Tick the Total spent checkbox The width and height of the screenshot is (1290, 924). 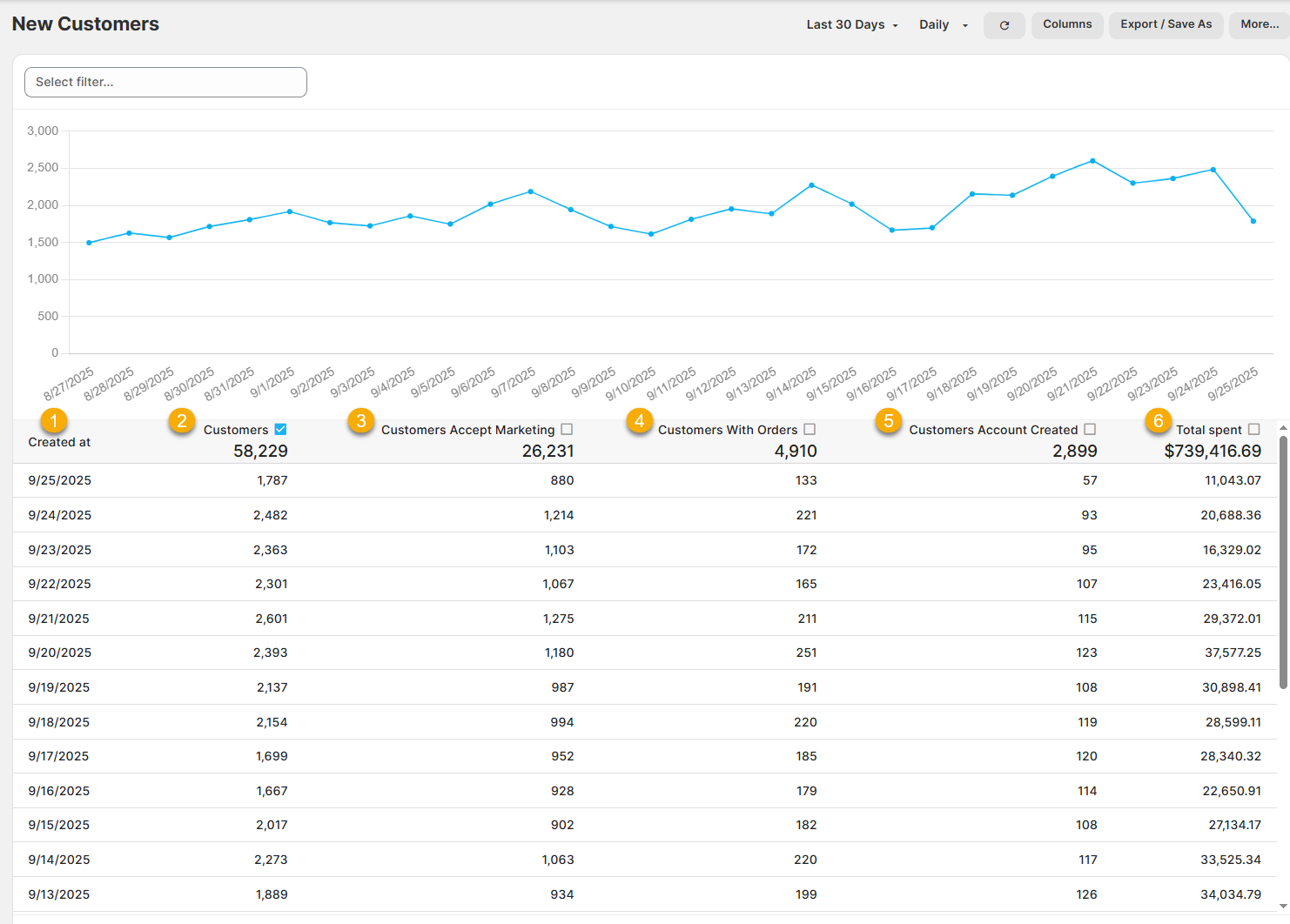point(1253,429)
